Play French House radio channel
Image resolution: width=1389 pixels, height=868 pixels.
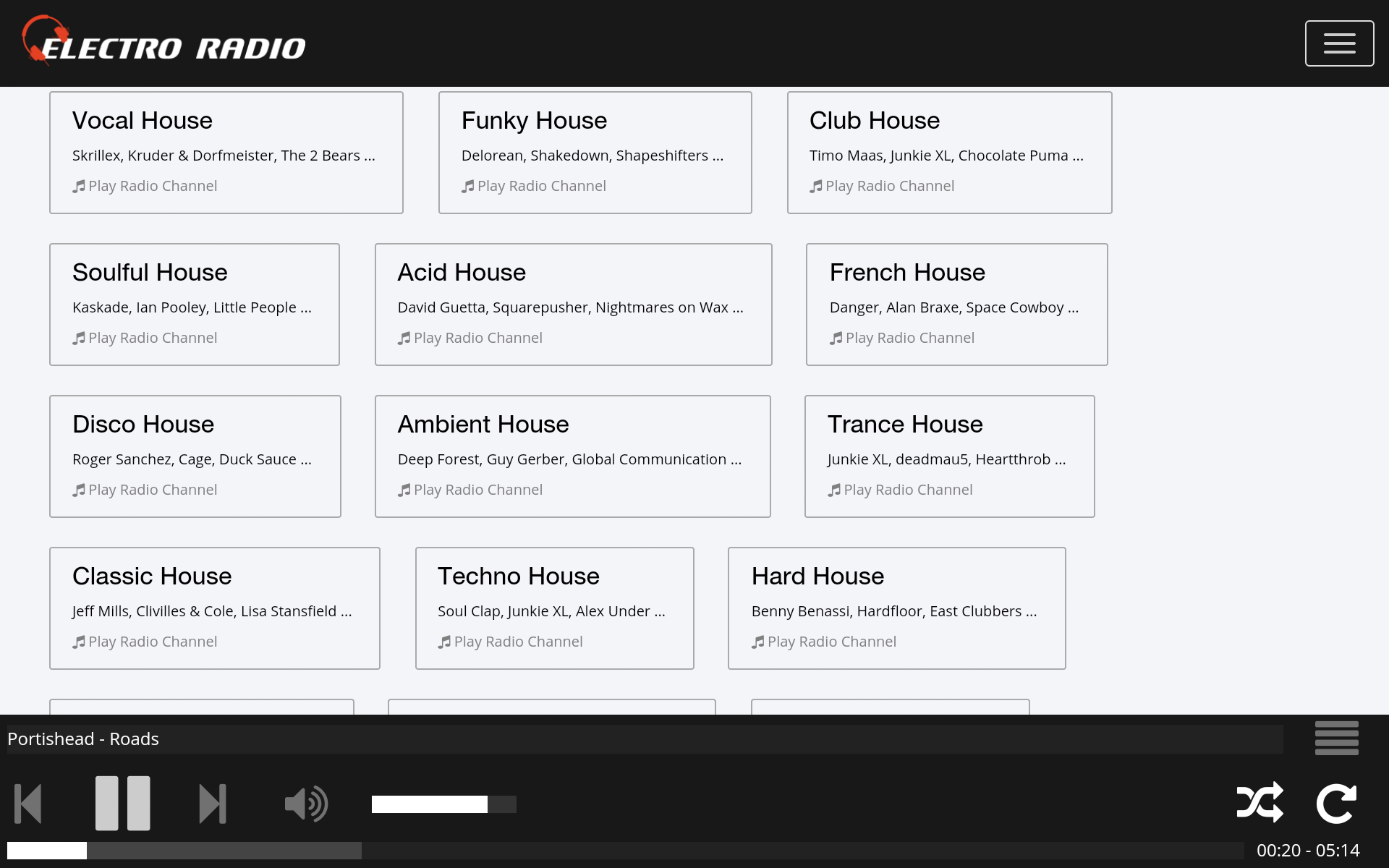click(902, 338)
